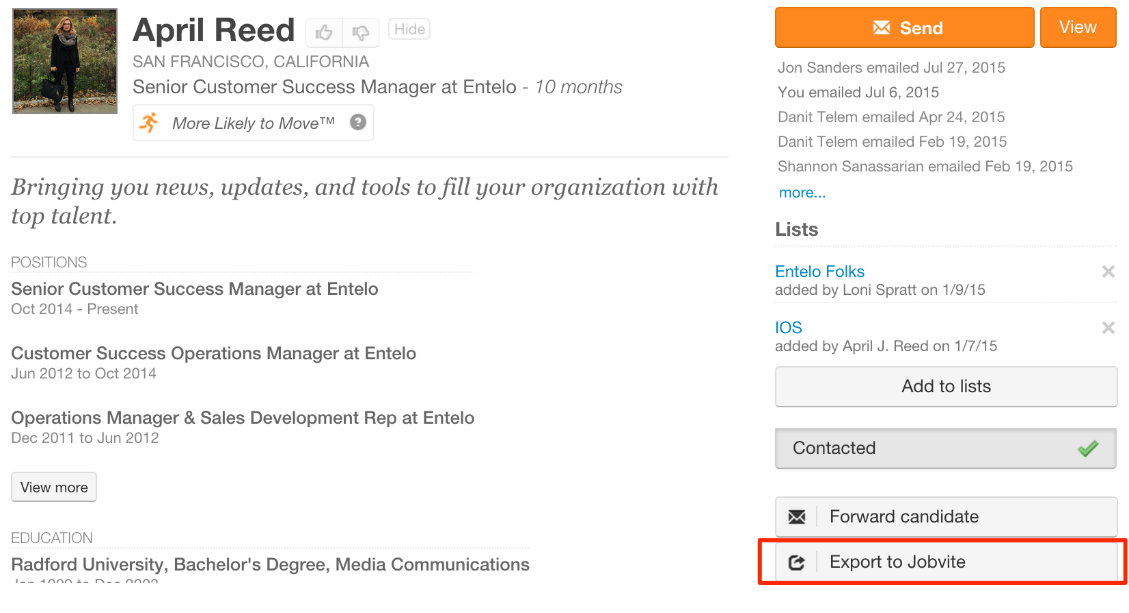
Task: Open the IOS list link
Action: point(788,328)
